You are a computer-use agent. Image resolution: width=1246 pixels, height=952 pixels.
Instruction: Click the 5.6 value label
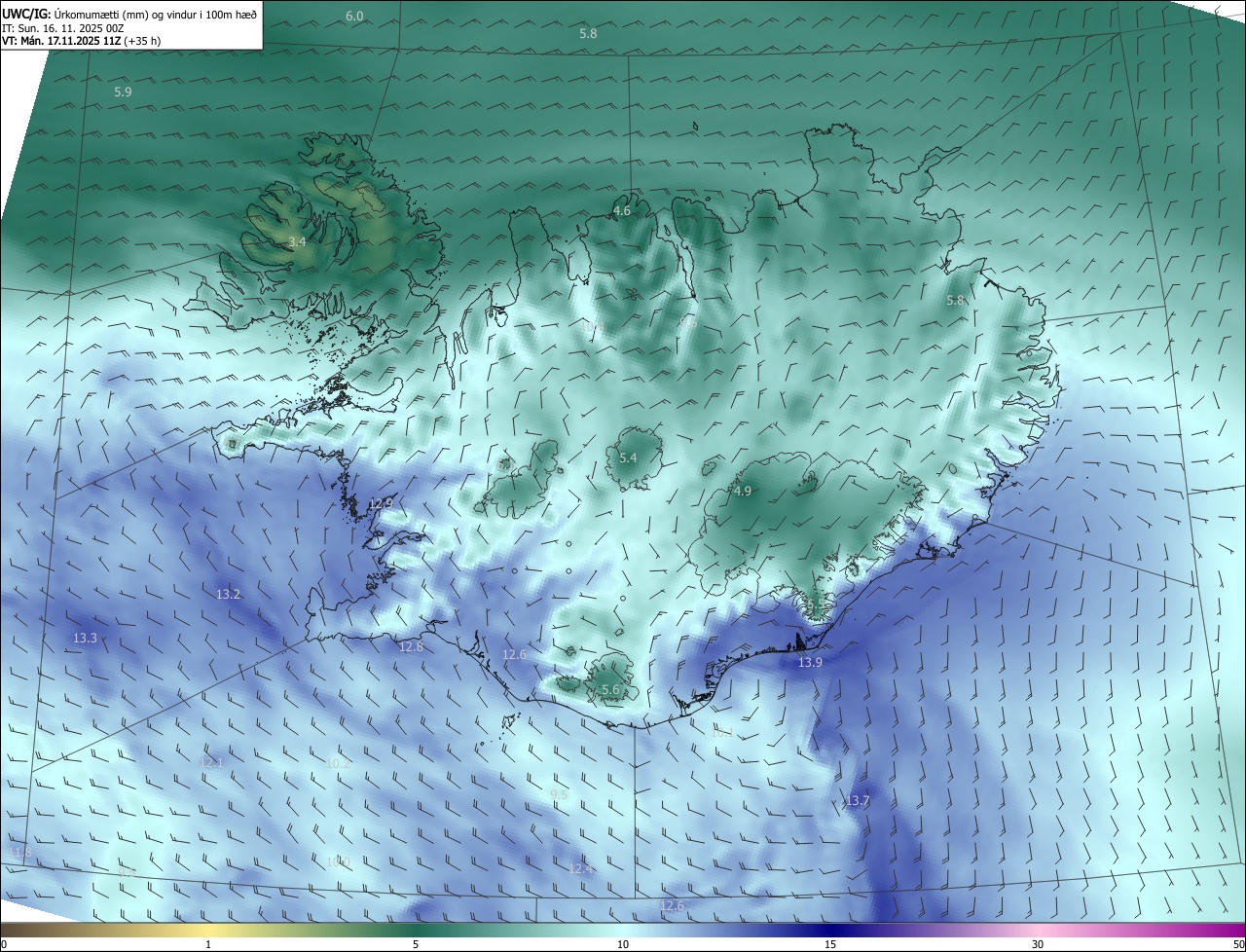610,689
